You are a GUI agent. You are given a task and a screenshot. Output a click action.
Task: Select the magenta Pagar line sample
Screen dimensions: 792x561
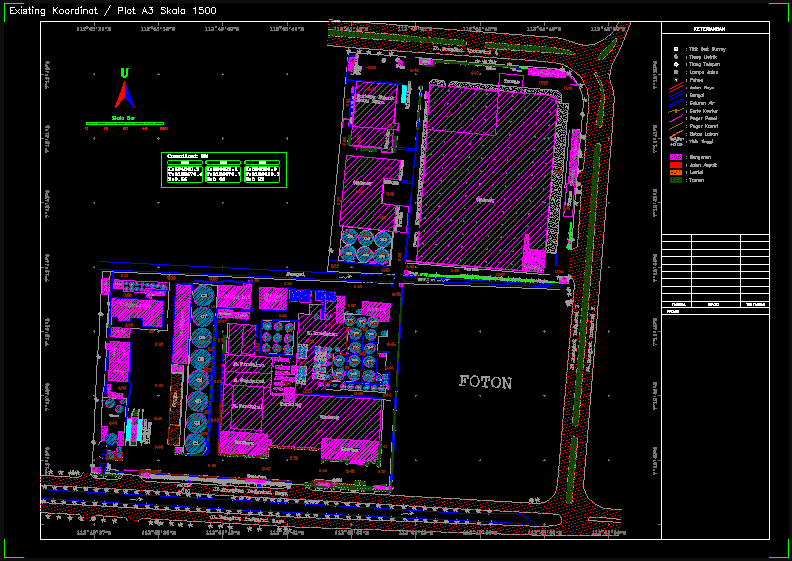click(676, 118)
